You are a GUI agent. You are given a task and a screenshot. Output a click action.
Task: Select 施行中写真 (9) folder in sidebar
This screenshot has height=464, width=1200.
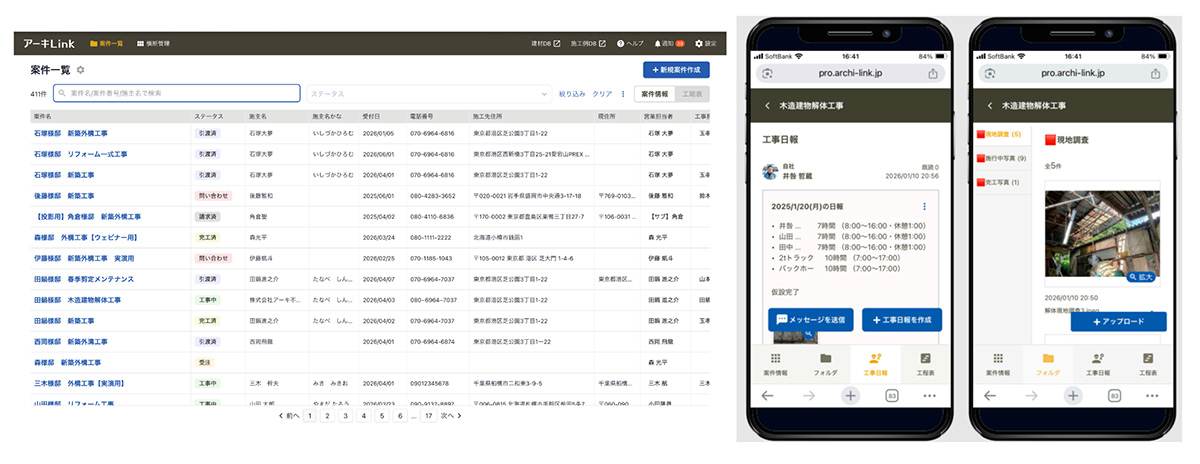pyautogui.click(x=1003, y=158)
